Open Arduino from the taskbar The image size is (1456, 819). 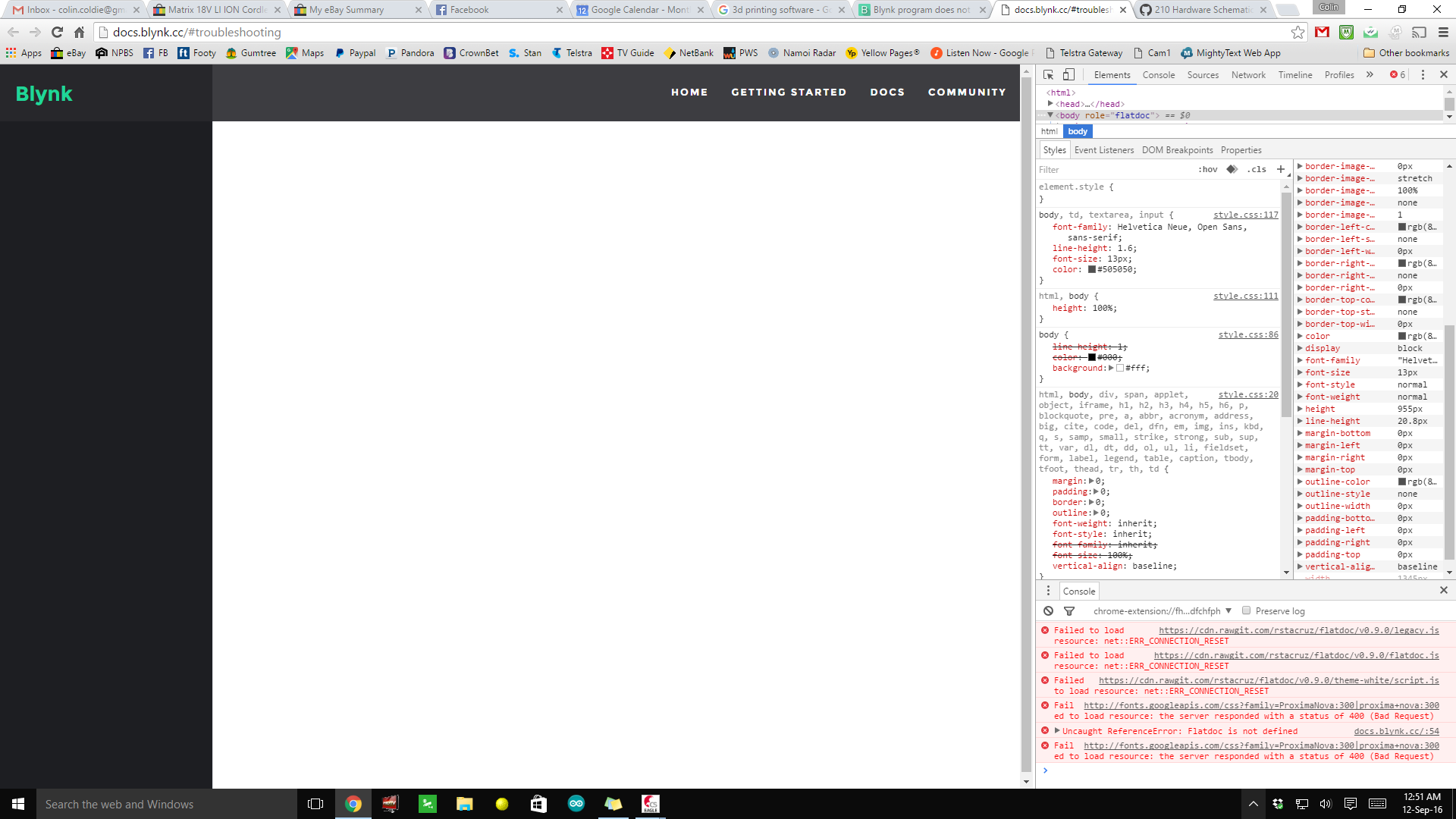click(576, 804)
